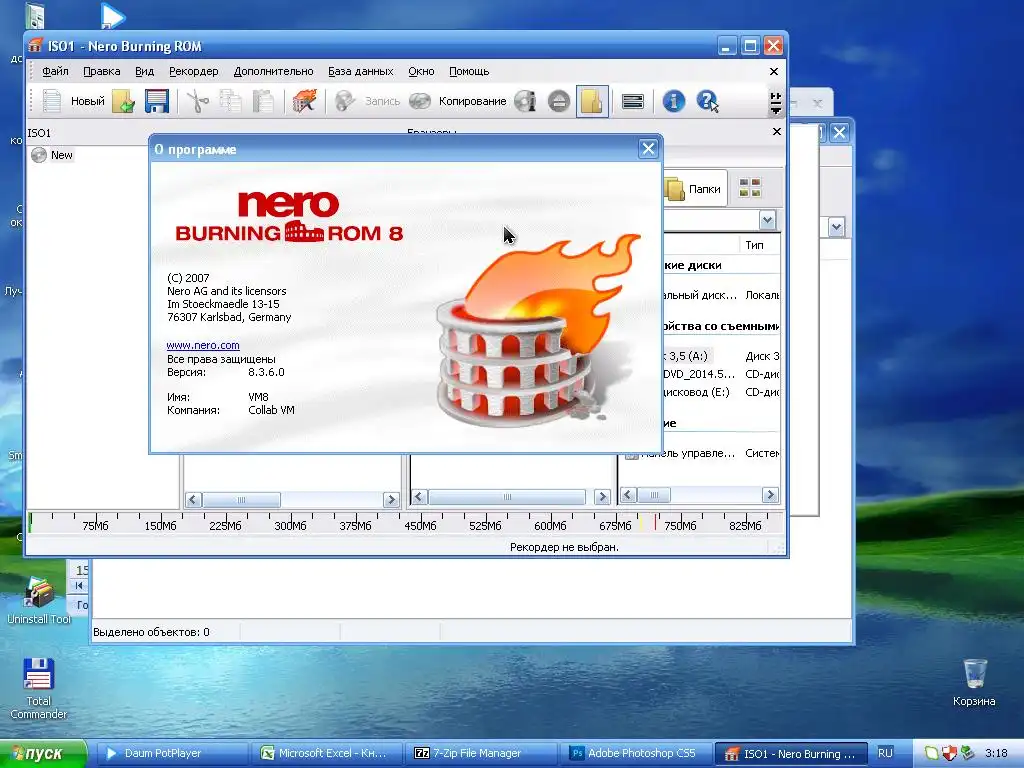Click the Запись burn button
The width and height of the screenshot is (1024, 768).
(367, 101)
